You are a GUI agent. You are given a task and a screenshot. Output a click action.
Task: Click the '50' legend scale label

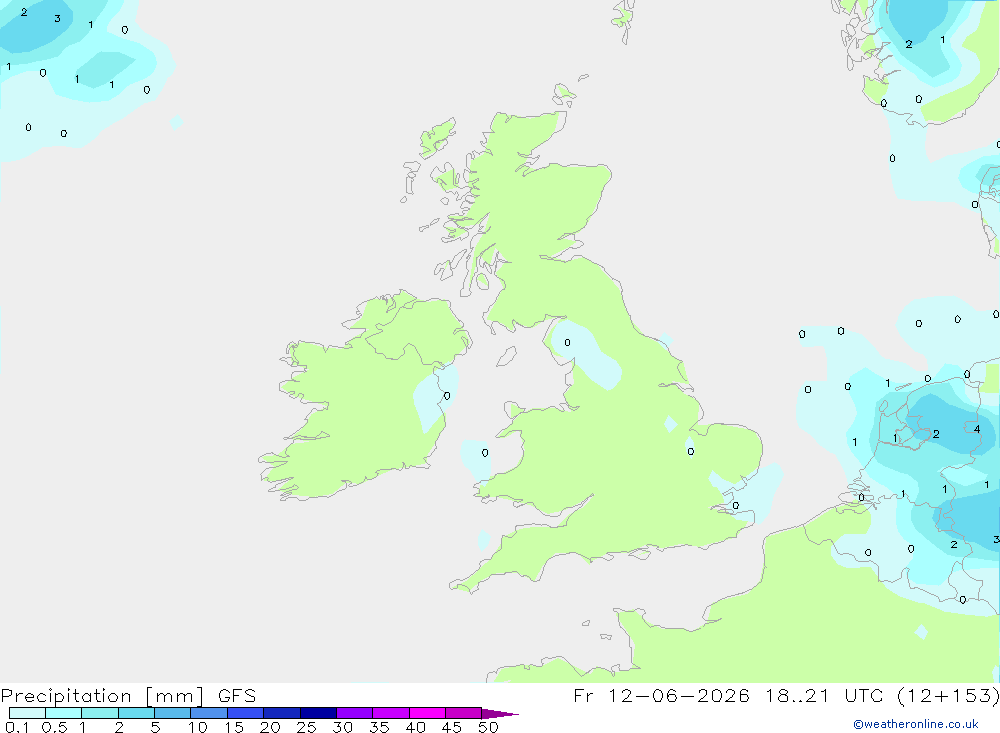[x=488, y=727]
